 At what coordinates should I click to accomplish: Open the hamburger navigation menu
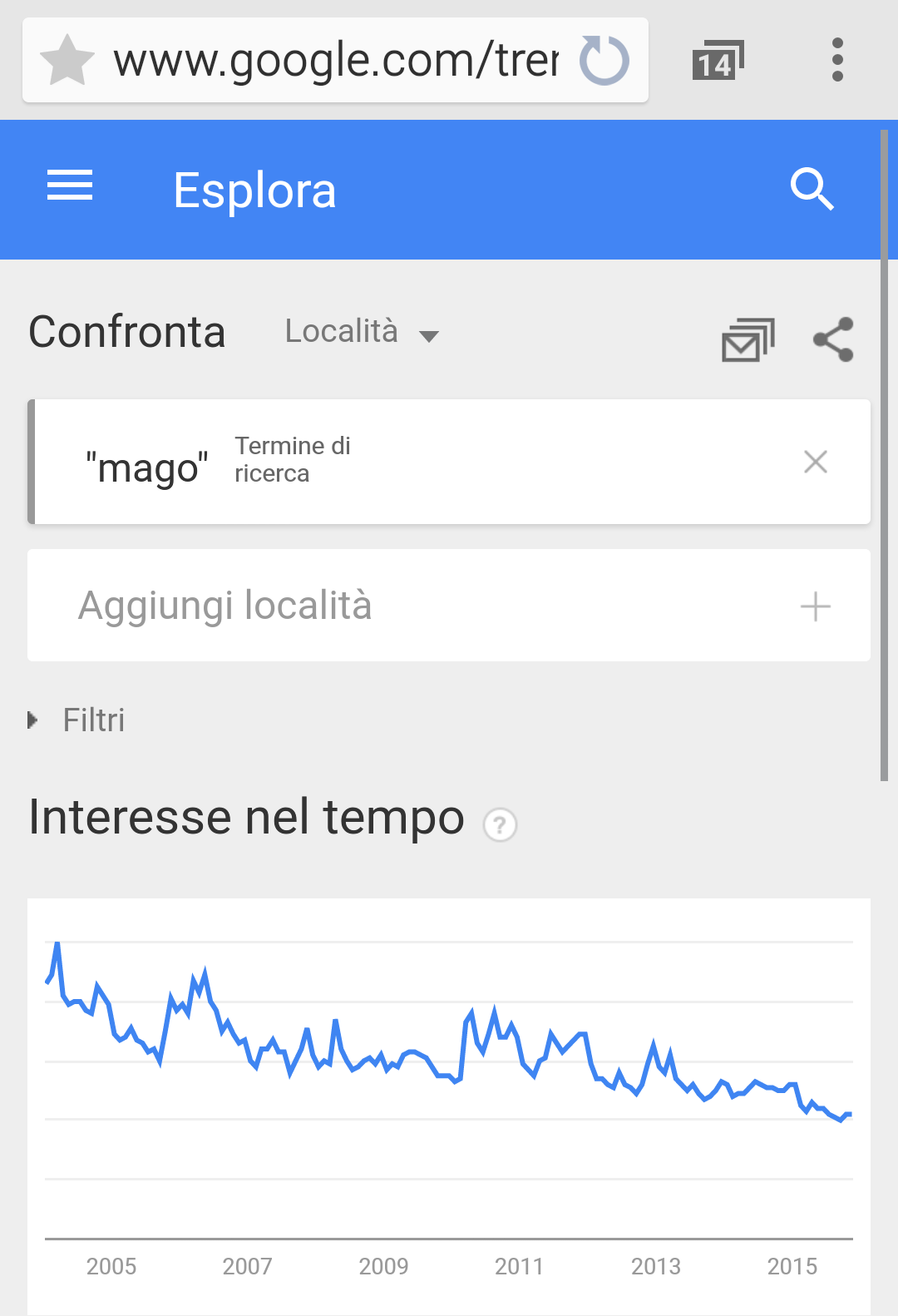(70, 185)
